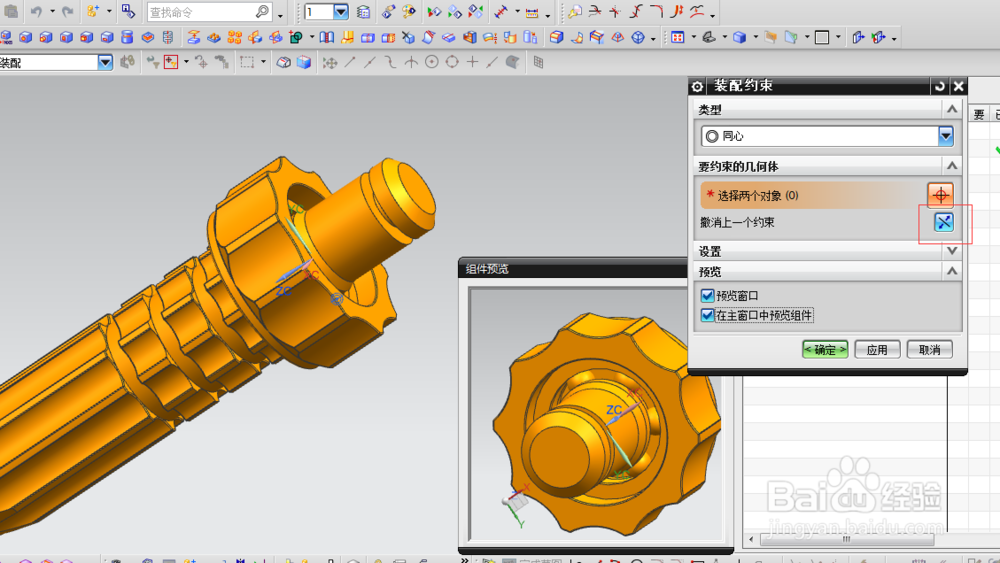Toggle the 预览窗口 checkbox

pyautogui.click(x=707, y=295)
